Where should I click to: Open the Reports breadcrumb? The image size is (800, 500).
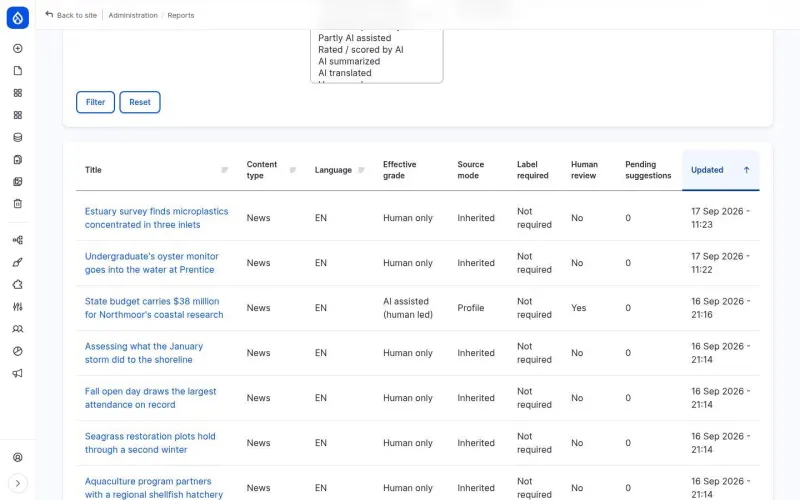pos(181,15)
